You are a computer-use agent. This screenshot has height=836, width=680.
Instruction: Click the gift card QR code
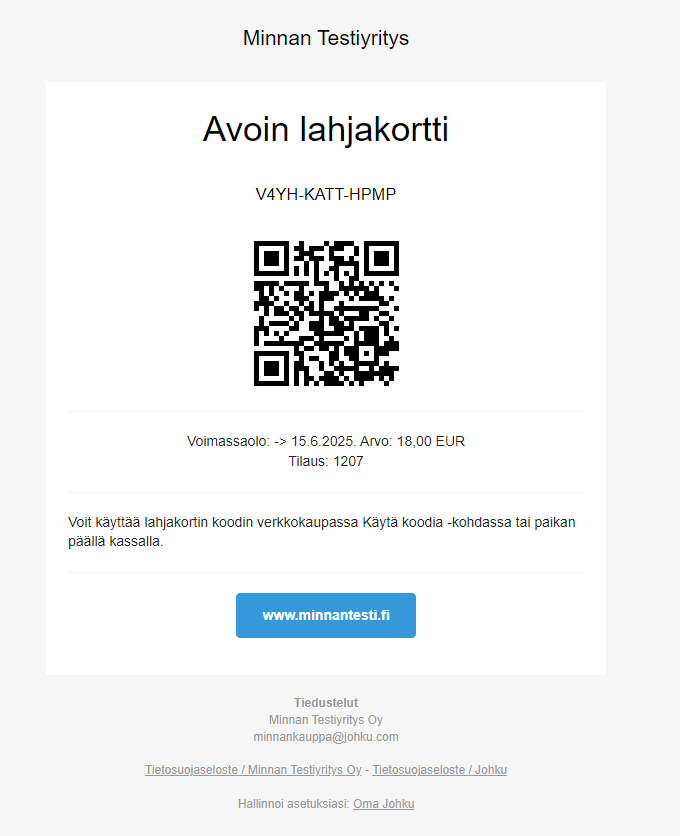click(326, 313)
